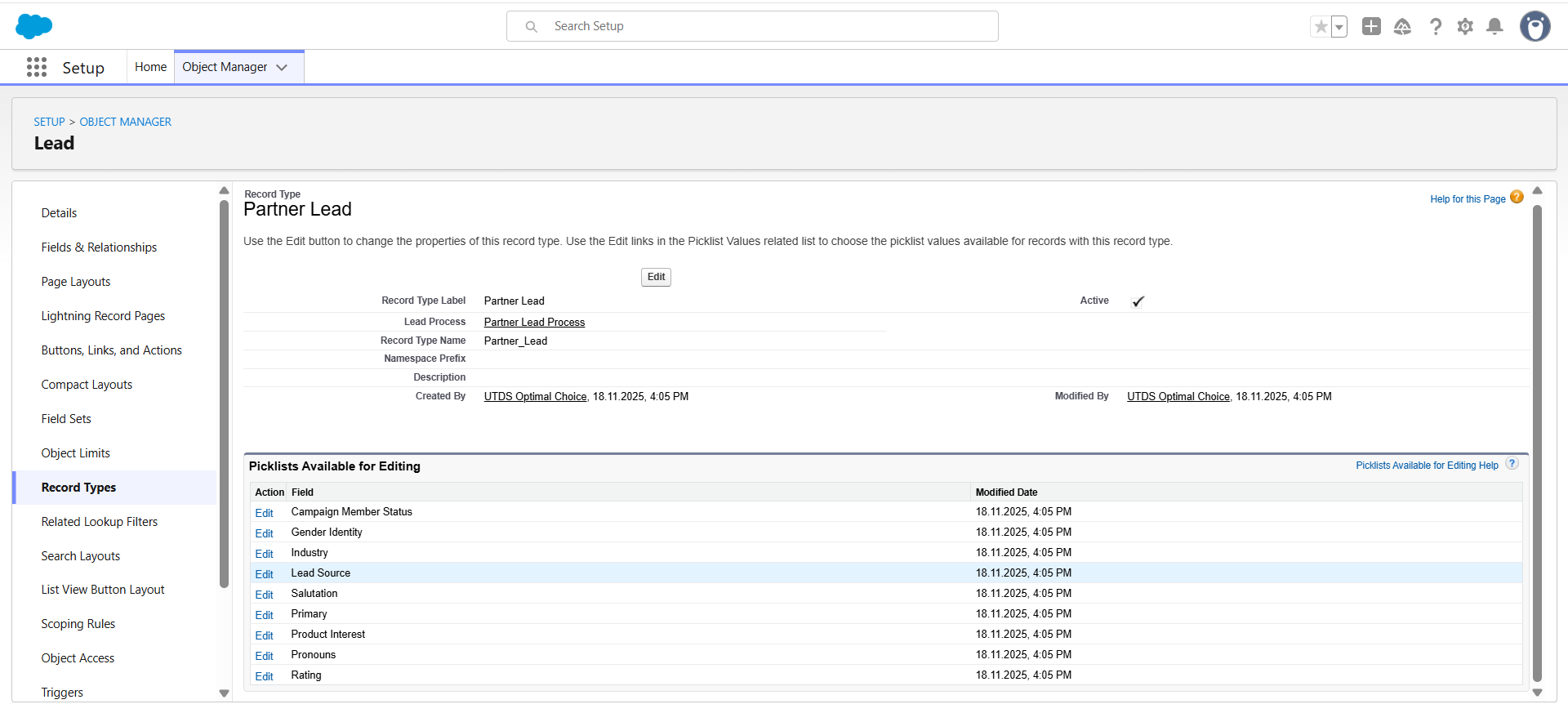The image size is (1568, 713).
Task: Open the App Launcher grid icon
Action: [37, 67]
